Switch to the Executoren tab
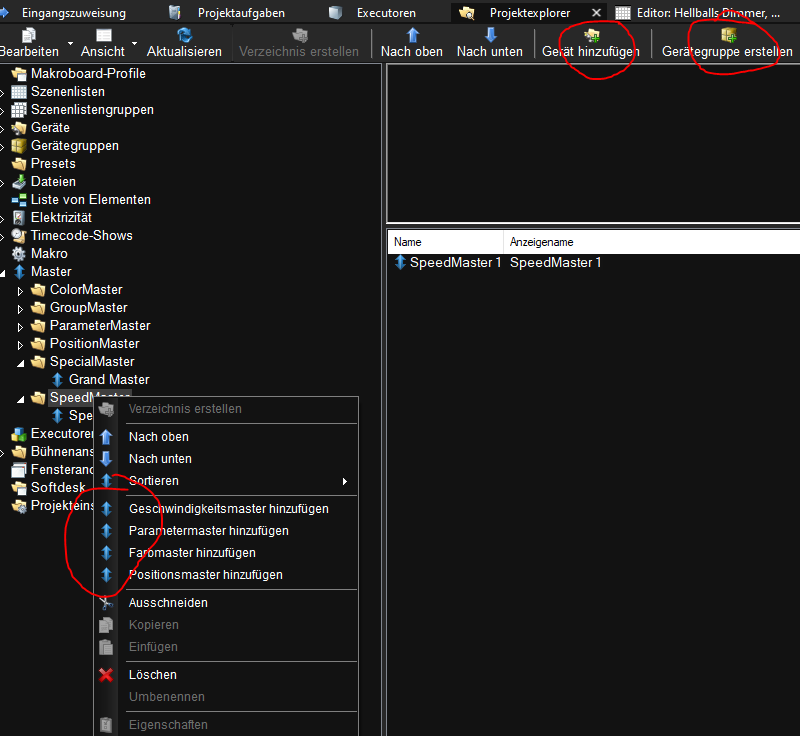The width and height of the screenshot is (800, 736). coord(385,13)
